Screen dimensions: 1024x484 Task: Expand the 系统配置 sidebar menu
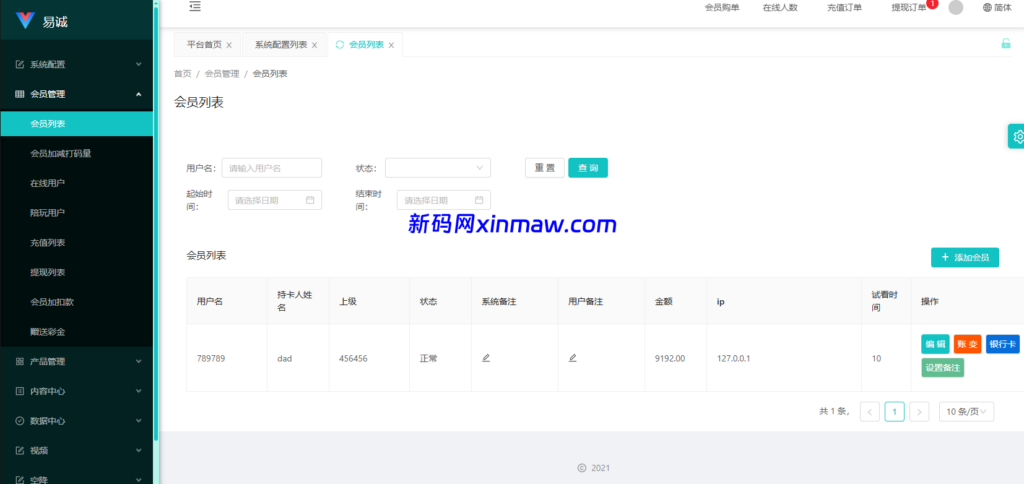tap(76, 64)
